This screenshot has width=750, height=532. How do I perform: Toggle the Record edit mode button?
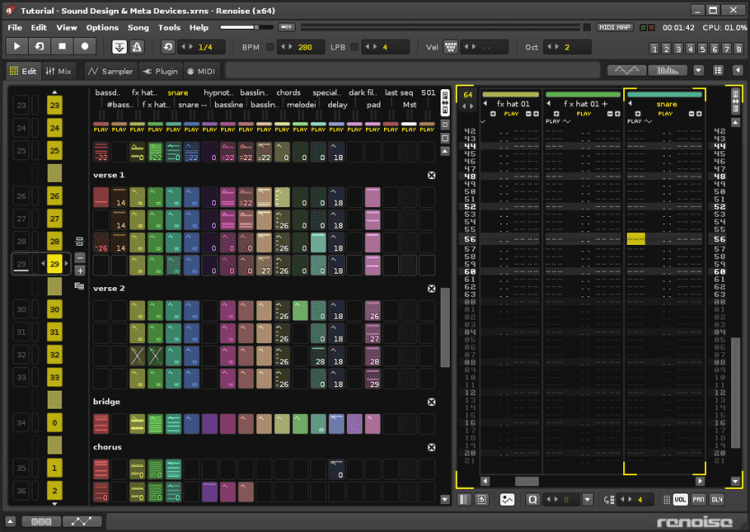click(85, 46)
